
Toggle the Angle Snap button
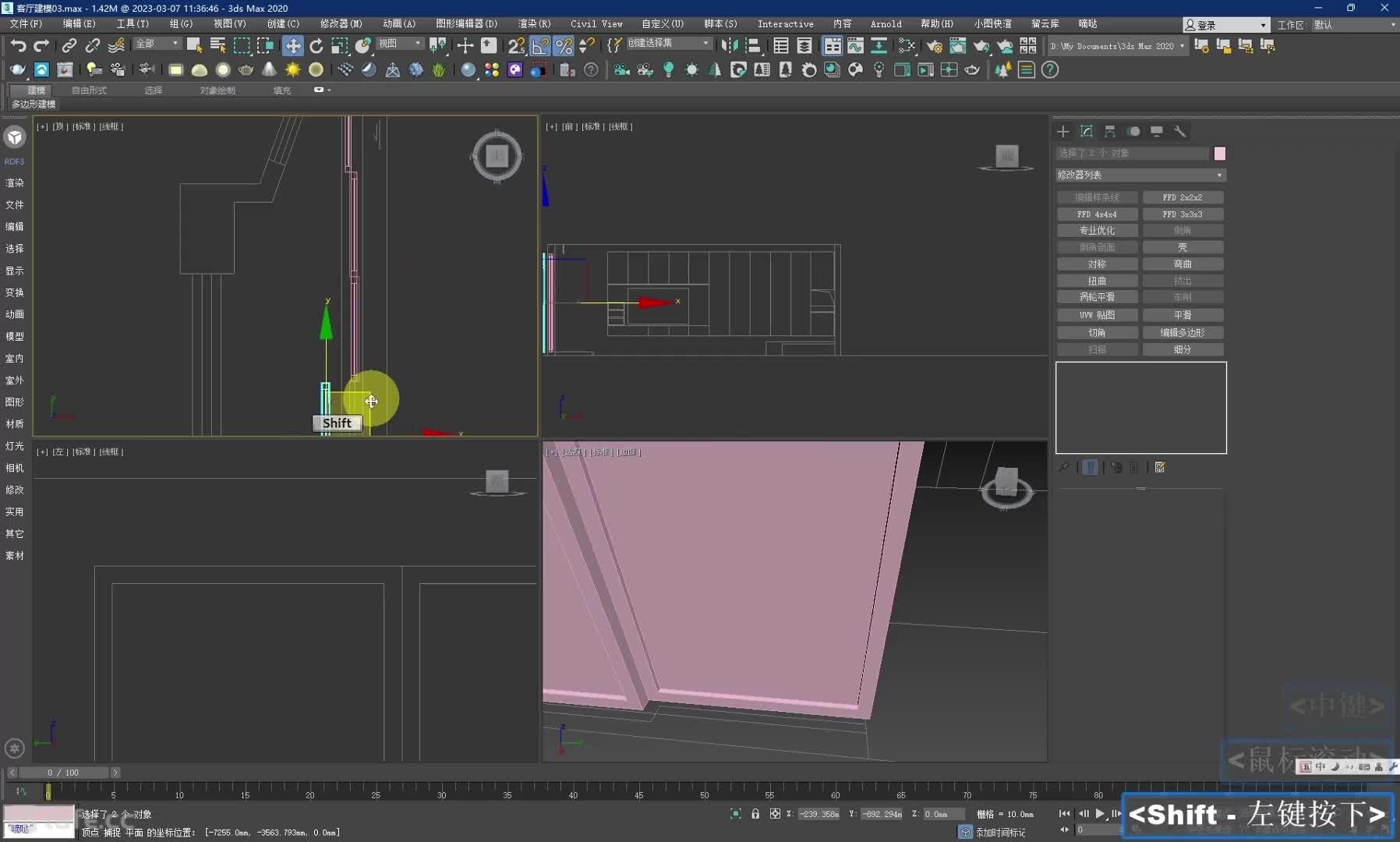(540, 46)
